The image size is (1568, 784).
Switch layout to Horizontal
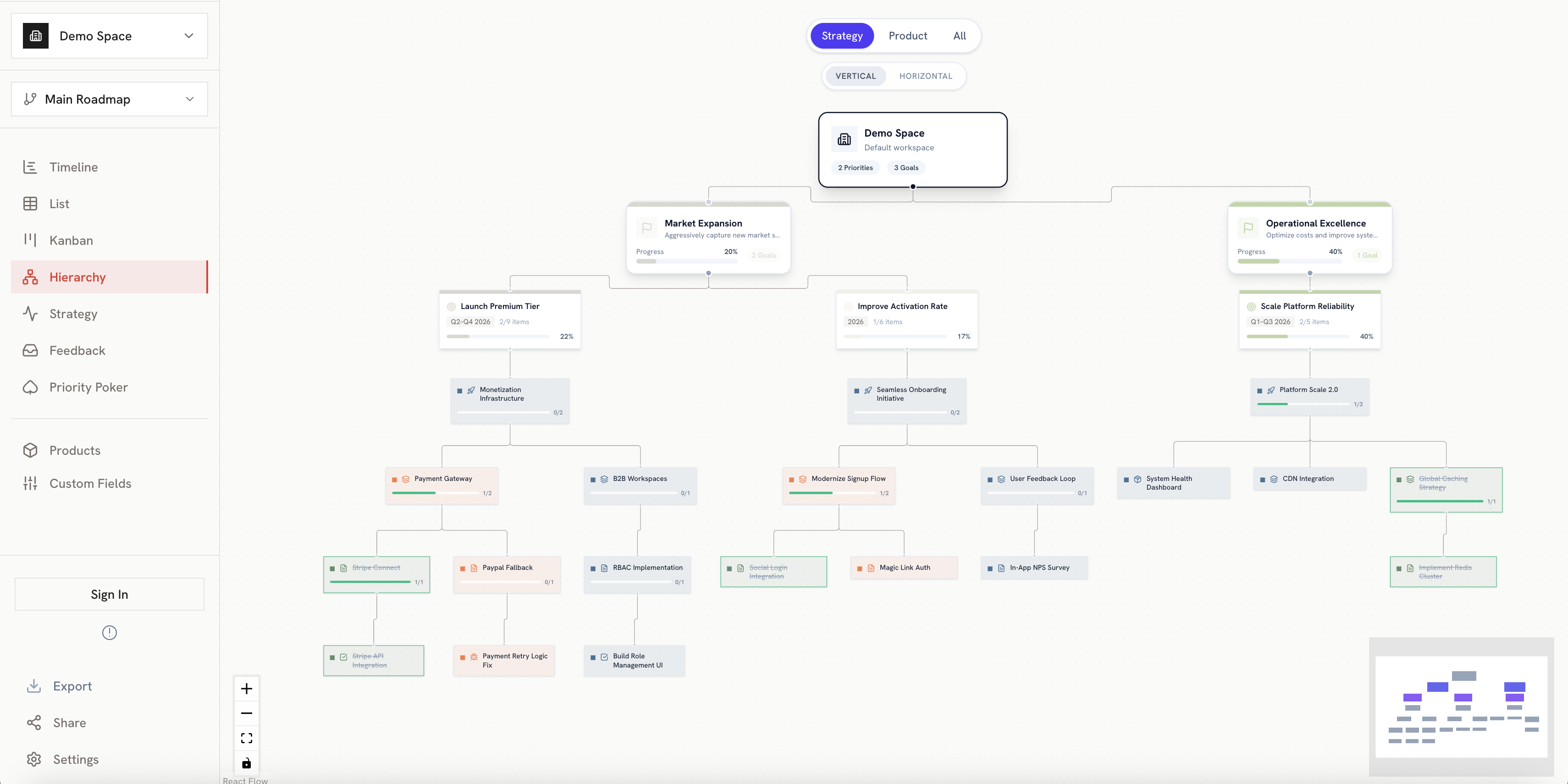[925, 76]
